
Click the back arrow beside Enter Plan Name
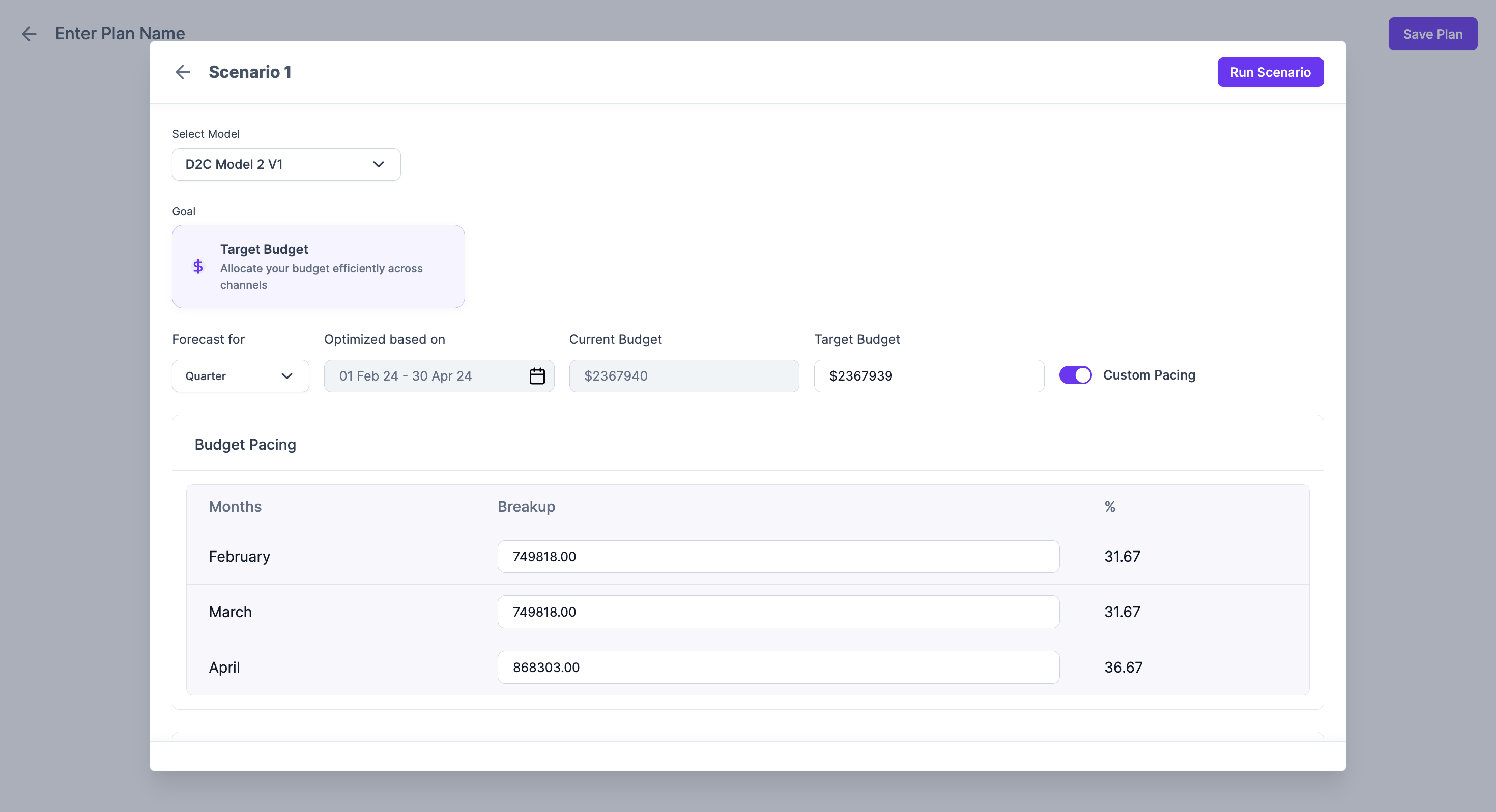[29, 34]
